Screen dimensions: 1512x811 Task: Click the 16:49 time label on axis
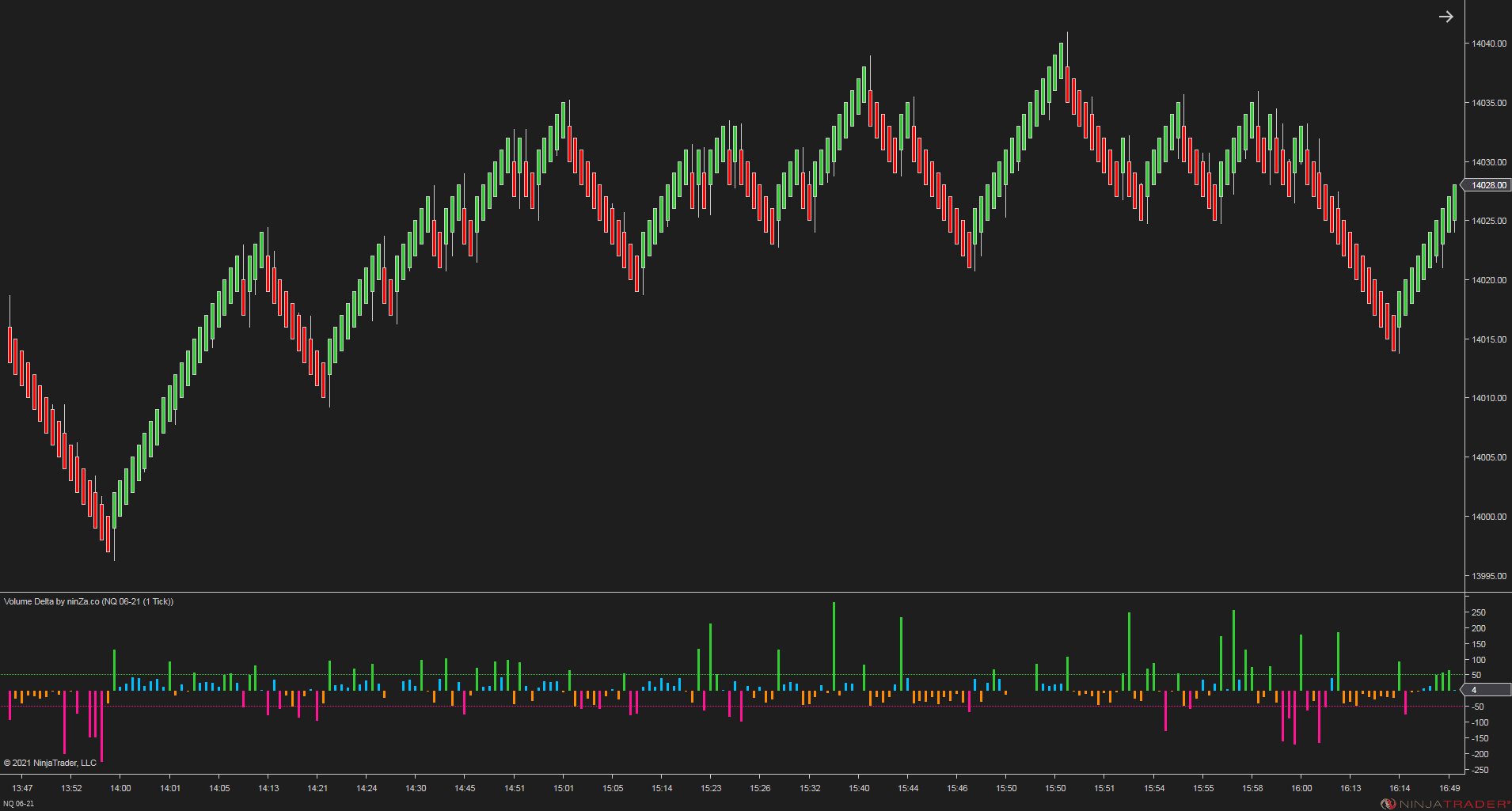click(1450, 788)
